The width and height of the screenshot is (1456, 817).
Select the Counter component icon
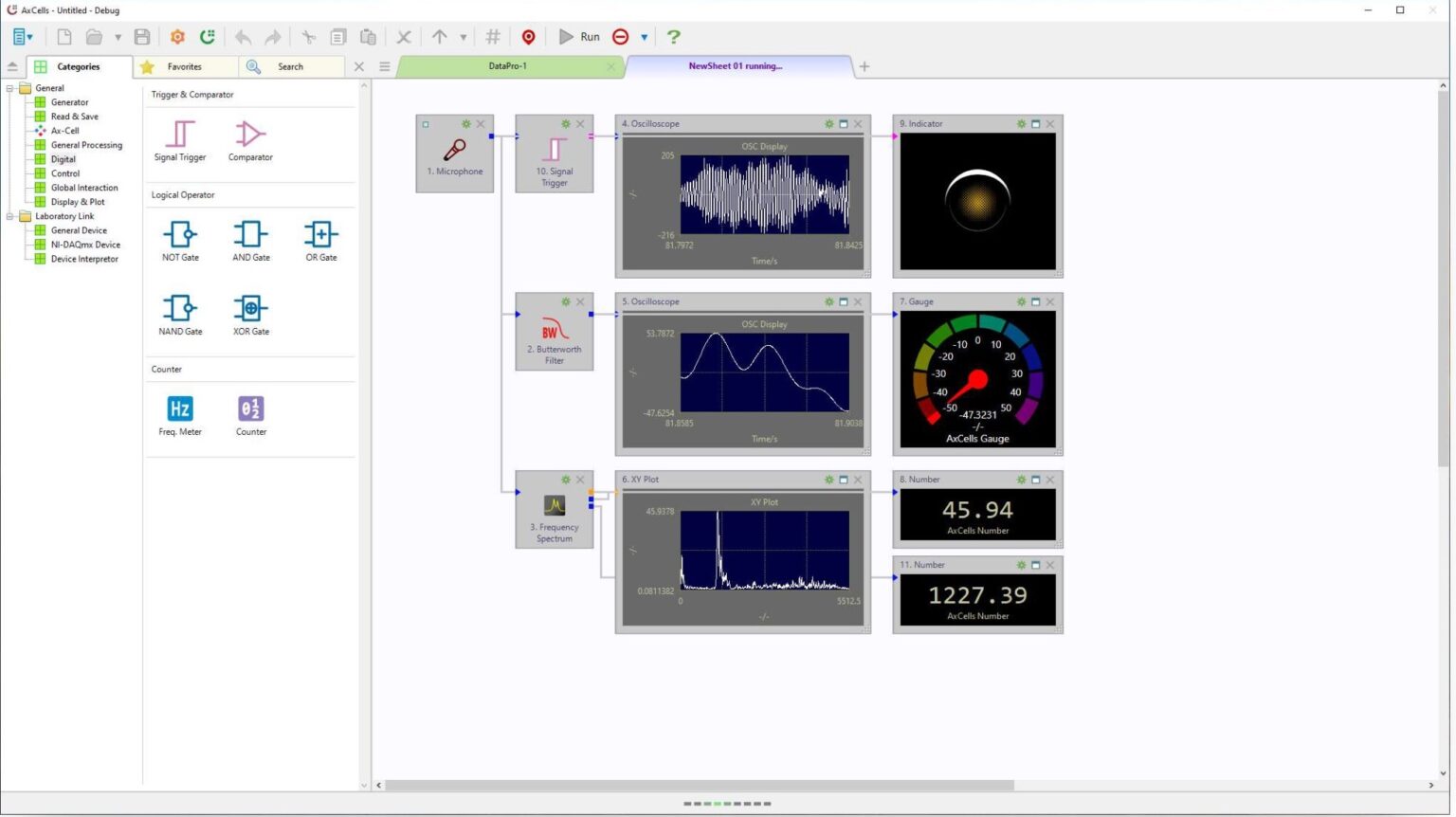pyautogui.click(x=249, y=408)
